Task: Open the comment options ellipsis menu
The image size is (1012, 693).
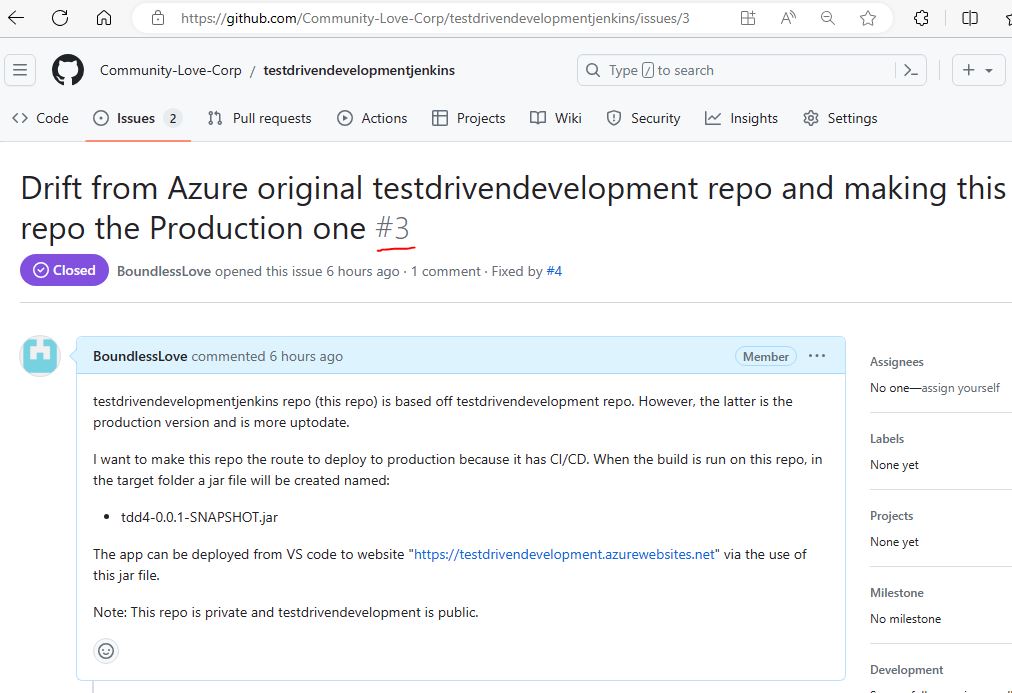Action: point(817,356)
